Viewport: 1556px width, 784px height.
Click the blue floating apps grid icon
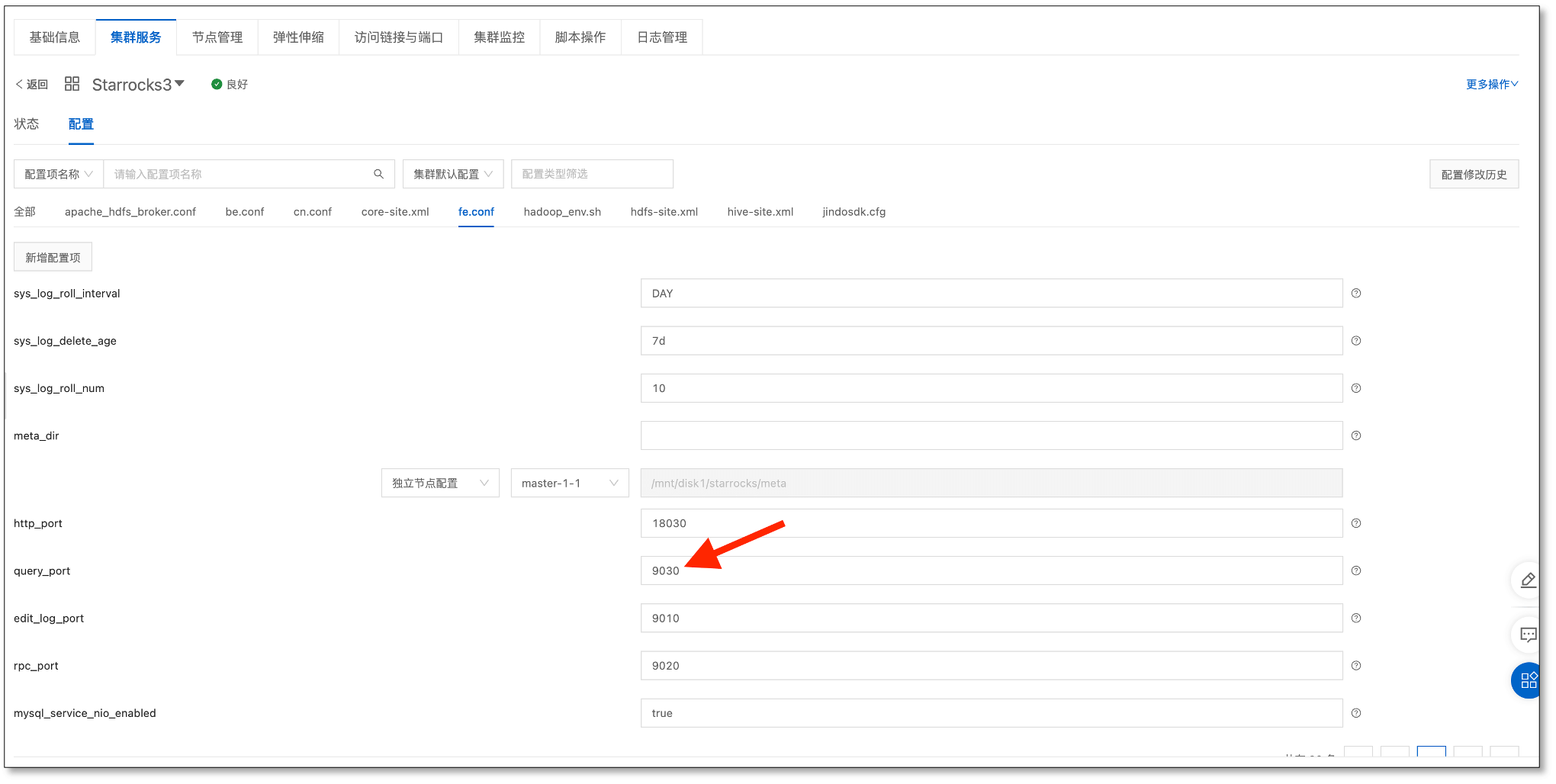click(x=1528, y=681)
